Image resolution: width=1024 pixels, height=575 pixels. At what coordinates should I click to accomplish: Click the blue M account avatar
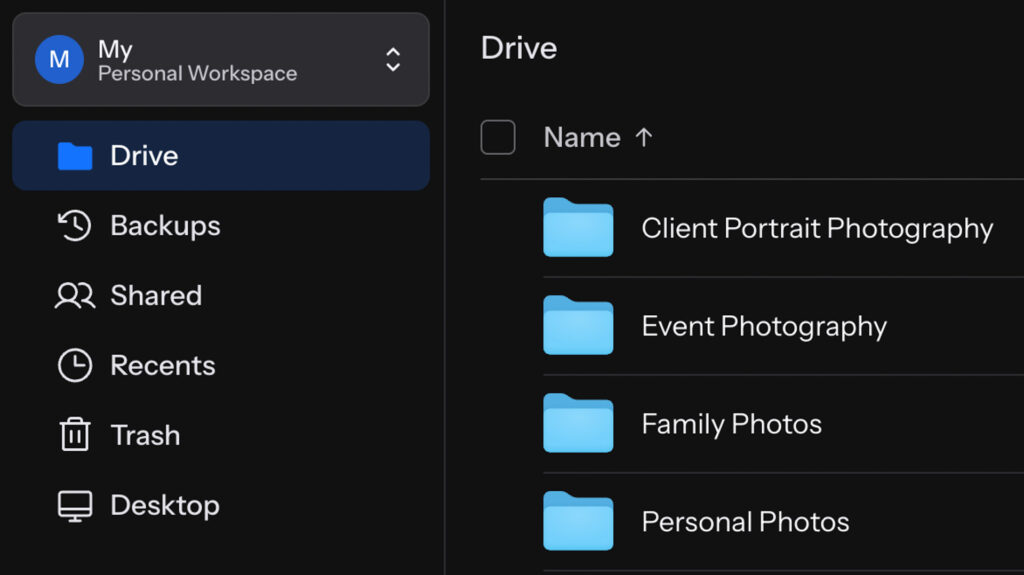(x=59, y=59)
